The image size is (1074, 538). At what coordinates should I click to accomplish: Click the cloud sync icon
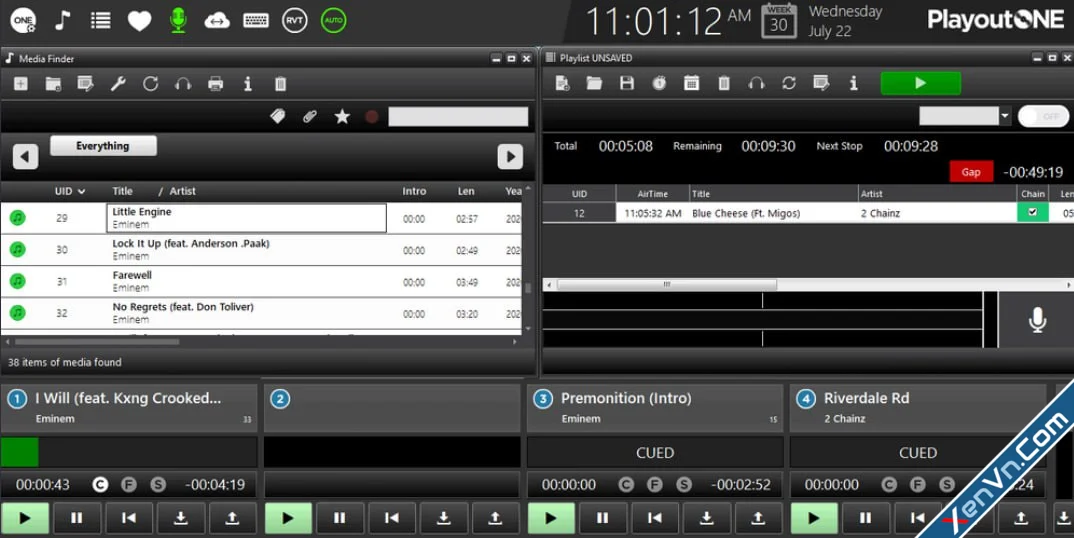(217, 21)
